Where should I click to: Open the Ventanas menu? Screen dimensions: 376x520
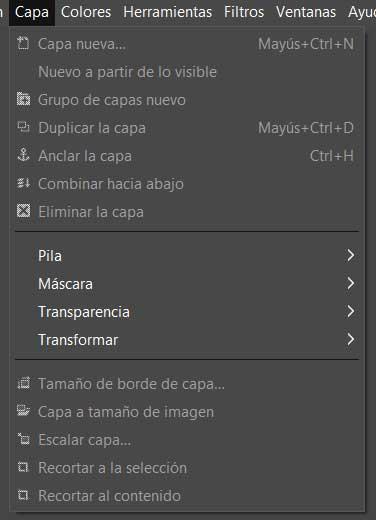tap(306, 12)
